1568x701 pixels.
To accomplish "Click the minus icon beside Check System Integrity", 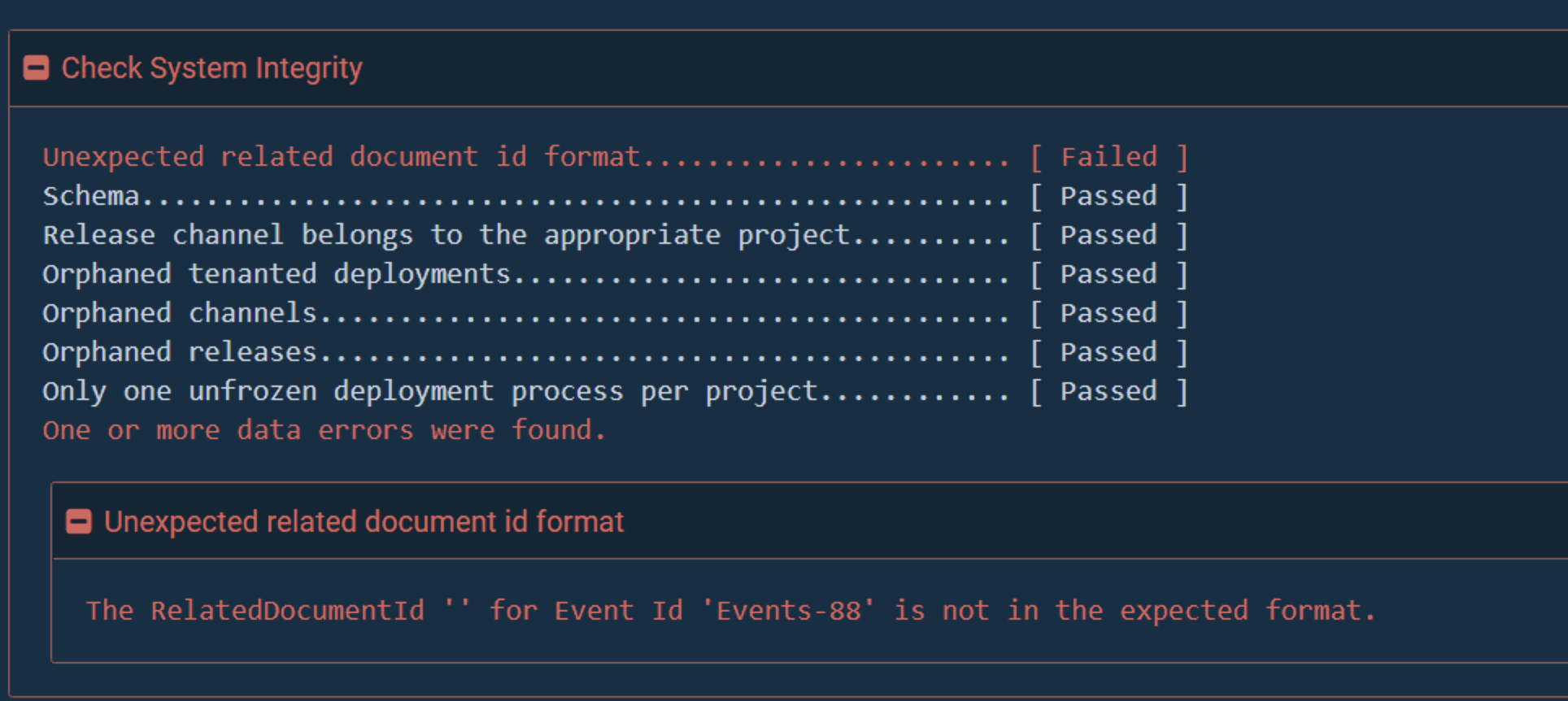I will coord(36,68).
